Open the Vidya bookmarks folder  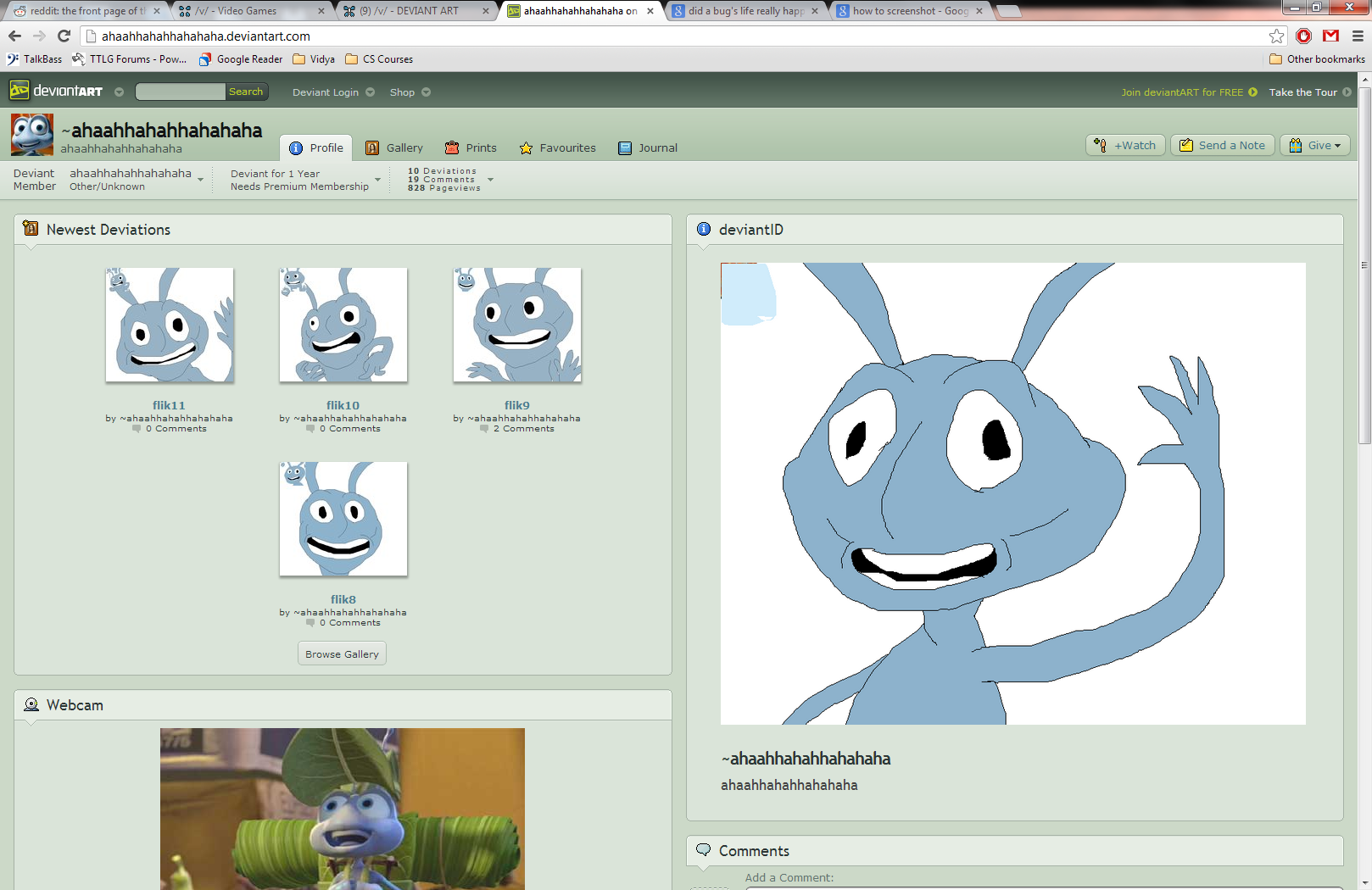(x=314, y=59)
